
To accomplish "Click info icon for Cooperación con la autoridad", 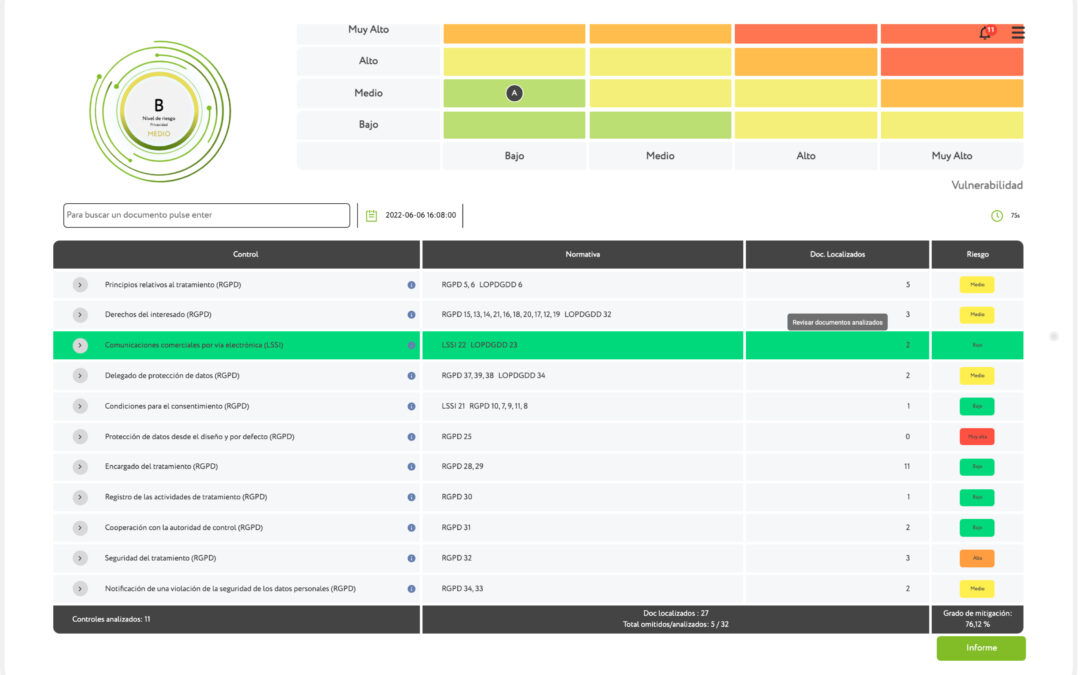I will pyautogui.click(x=411, y=528).
